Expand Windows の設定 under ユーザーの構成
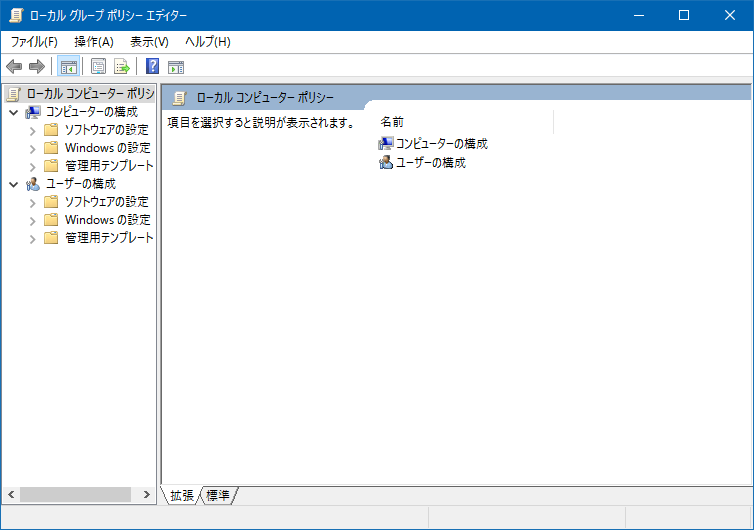 coord(32,221)
